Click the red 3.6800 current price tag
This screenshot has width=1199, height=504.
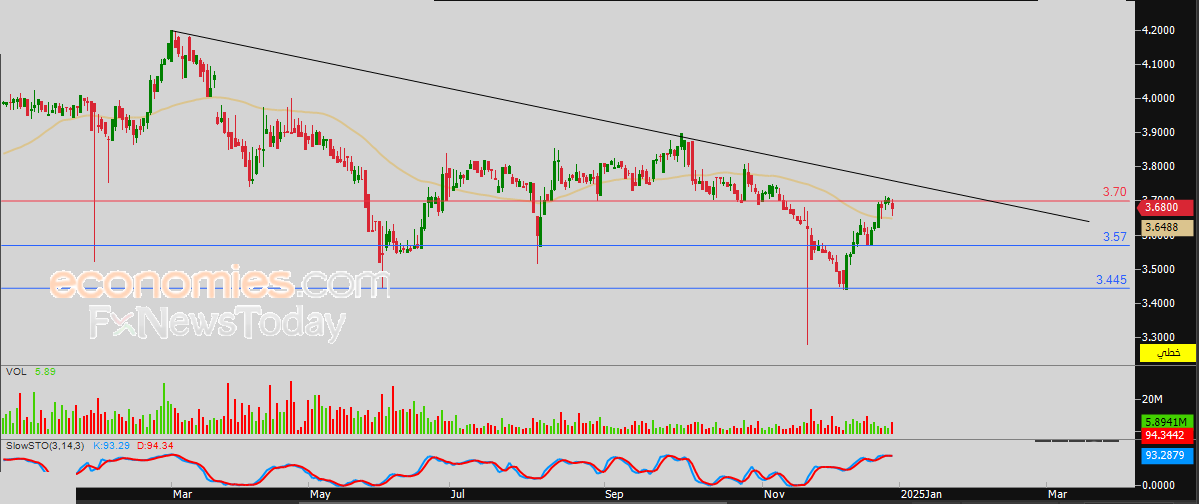[x=1167, y=207]
